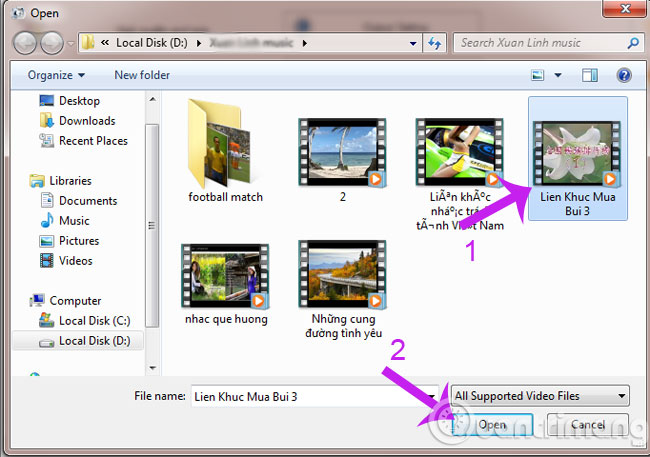Click the folder icon in the address bar

click(88, 43)
